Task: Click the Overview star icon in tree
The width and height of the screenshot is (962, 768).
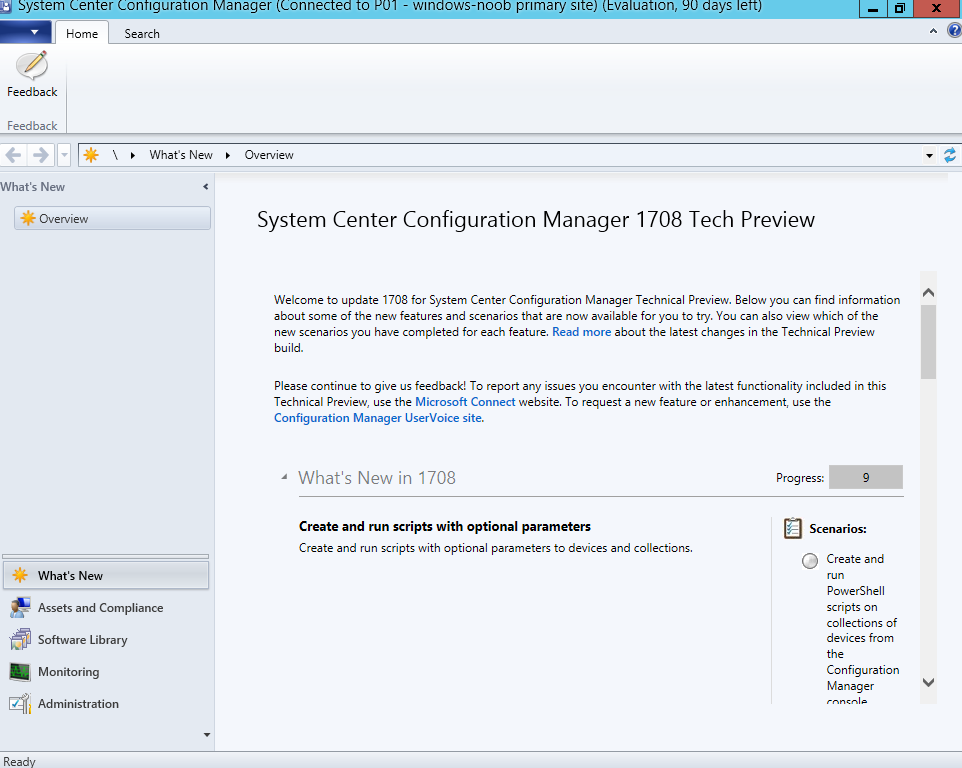Action: tap(28, 218)
